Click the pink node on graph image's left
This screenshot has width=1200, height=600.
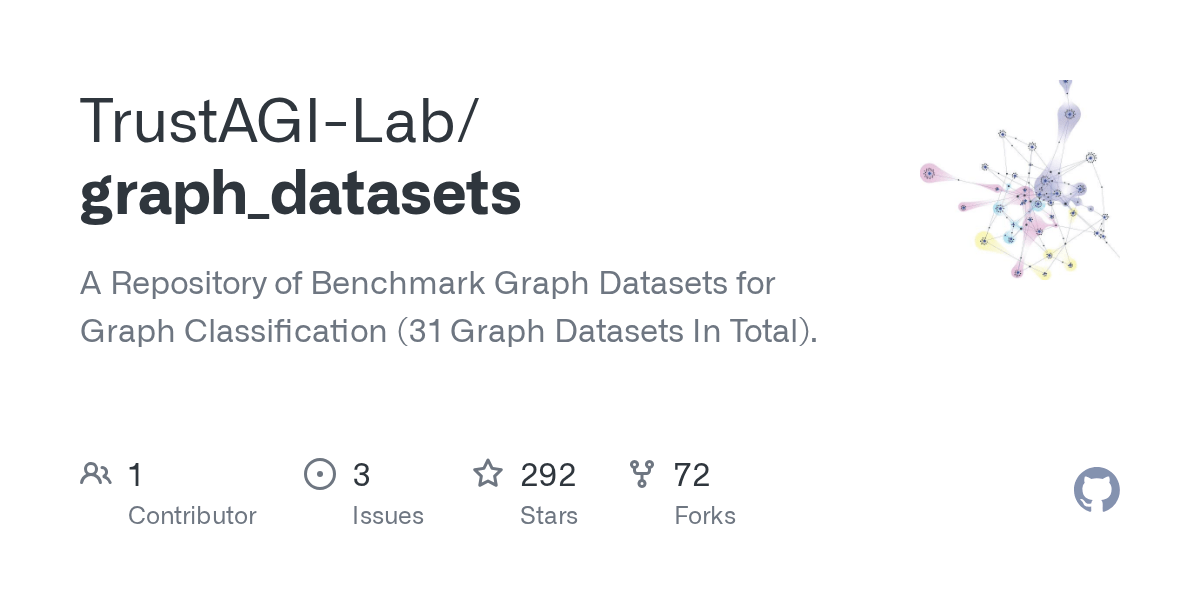[x=929, y=173]
